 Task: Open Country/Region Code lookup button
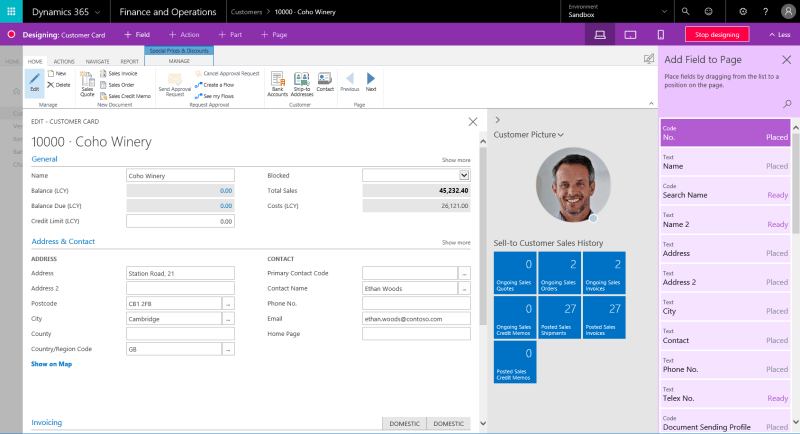[x=228, y=349]
